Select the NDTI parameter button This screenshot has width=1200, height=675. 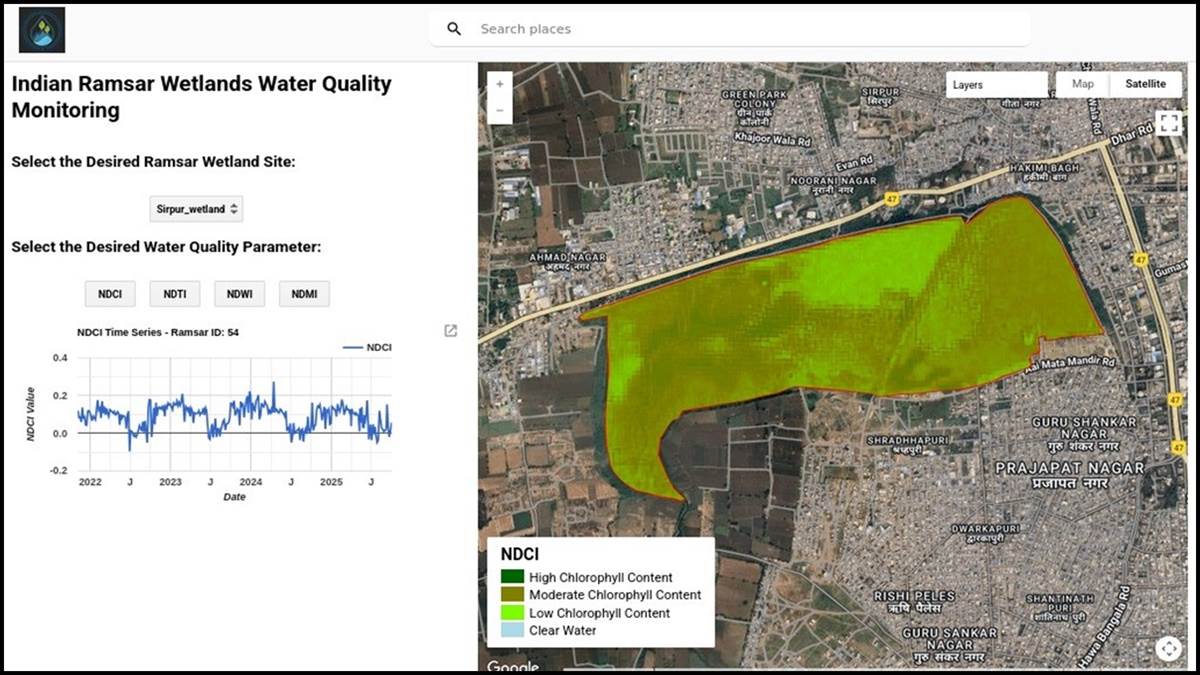click(x=175, y=294)
